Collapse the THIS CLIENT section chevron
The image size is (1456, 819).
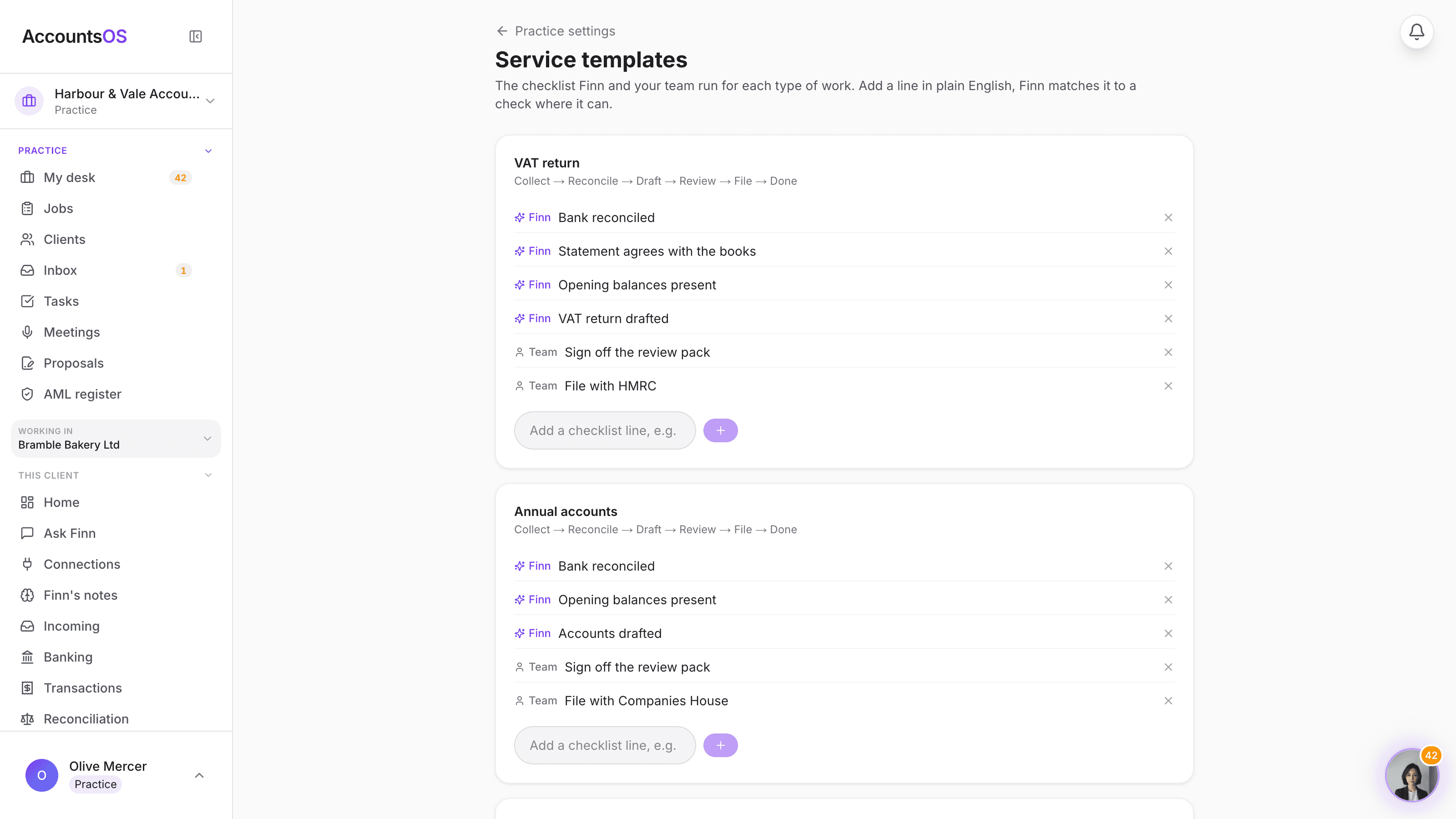[x=208, y=475]
